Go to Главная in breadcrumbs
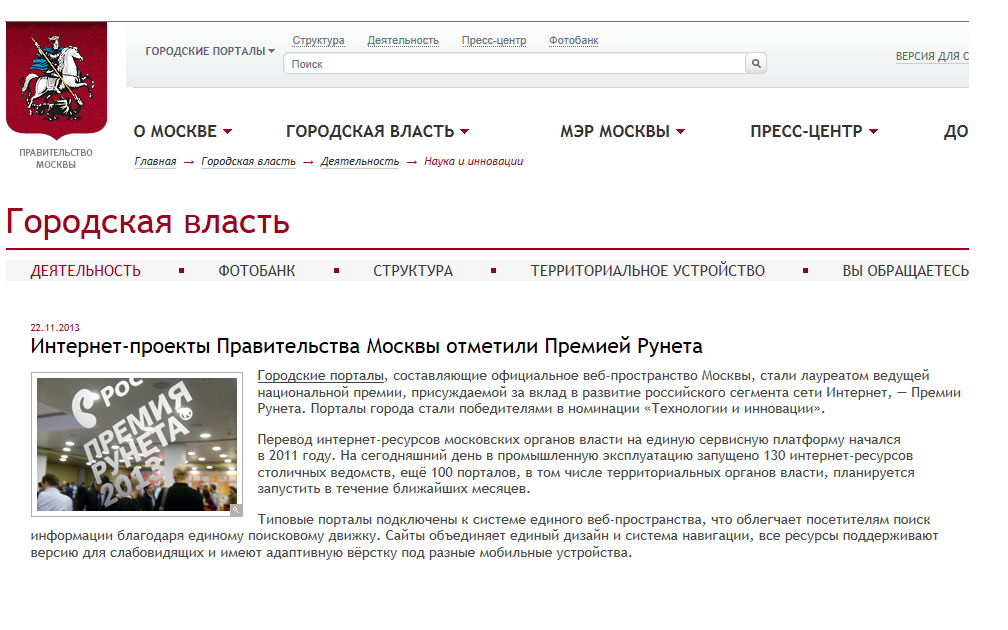Viewport: 1008px width, 630px height. click(155, 161)
